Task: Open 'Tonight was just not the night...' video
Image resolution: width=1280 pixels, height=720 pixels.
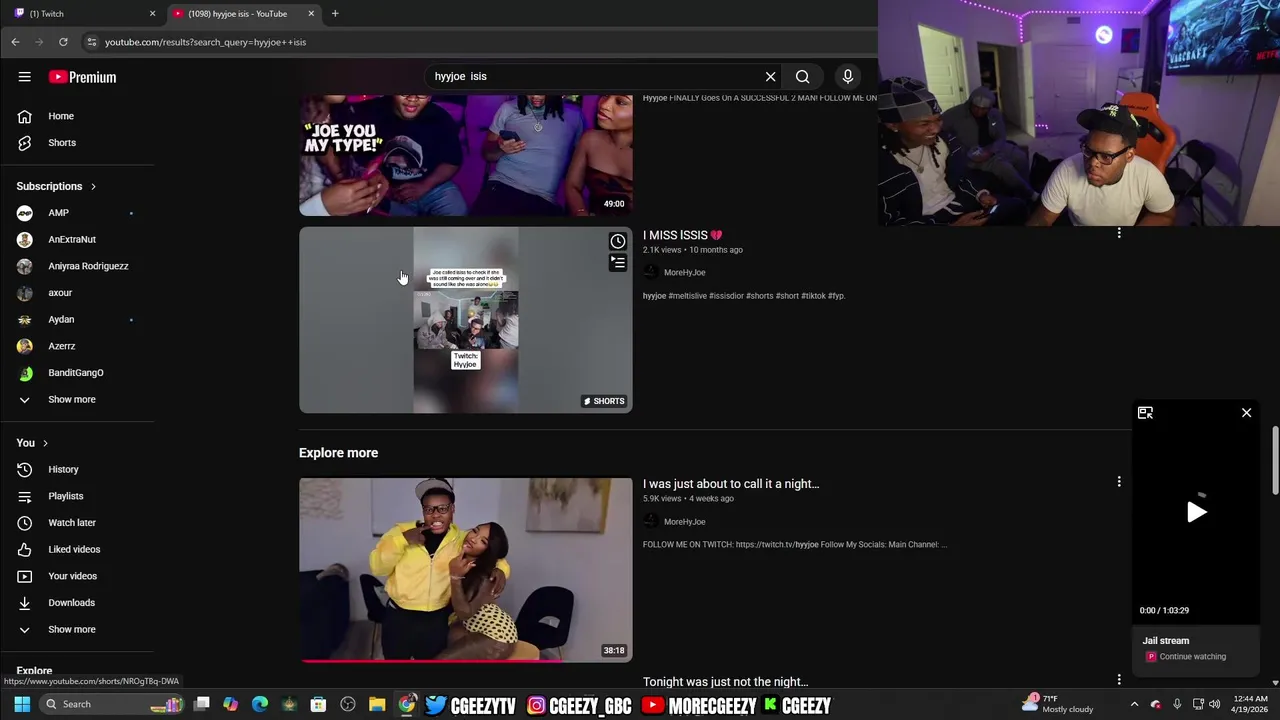Action: coord(725,682)
